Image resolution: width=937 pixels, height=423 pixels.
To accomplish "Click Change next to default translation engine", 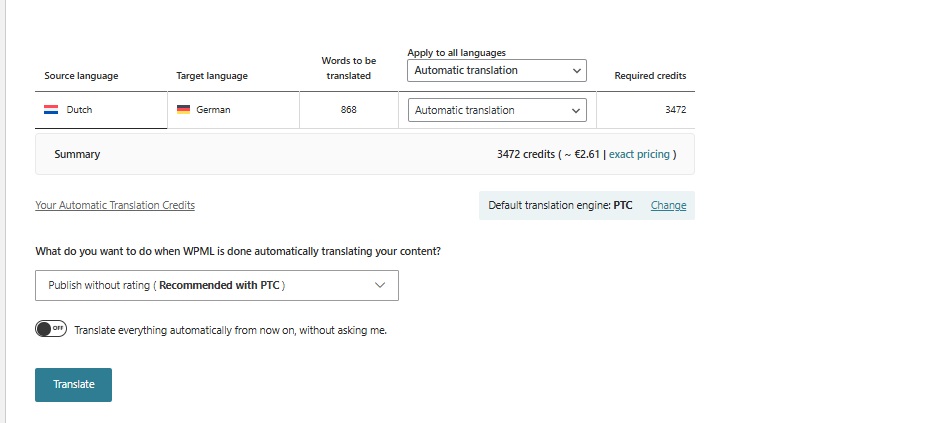I will (668, 205).
